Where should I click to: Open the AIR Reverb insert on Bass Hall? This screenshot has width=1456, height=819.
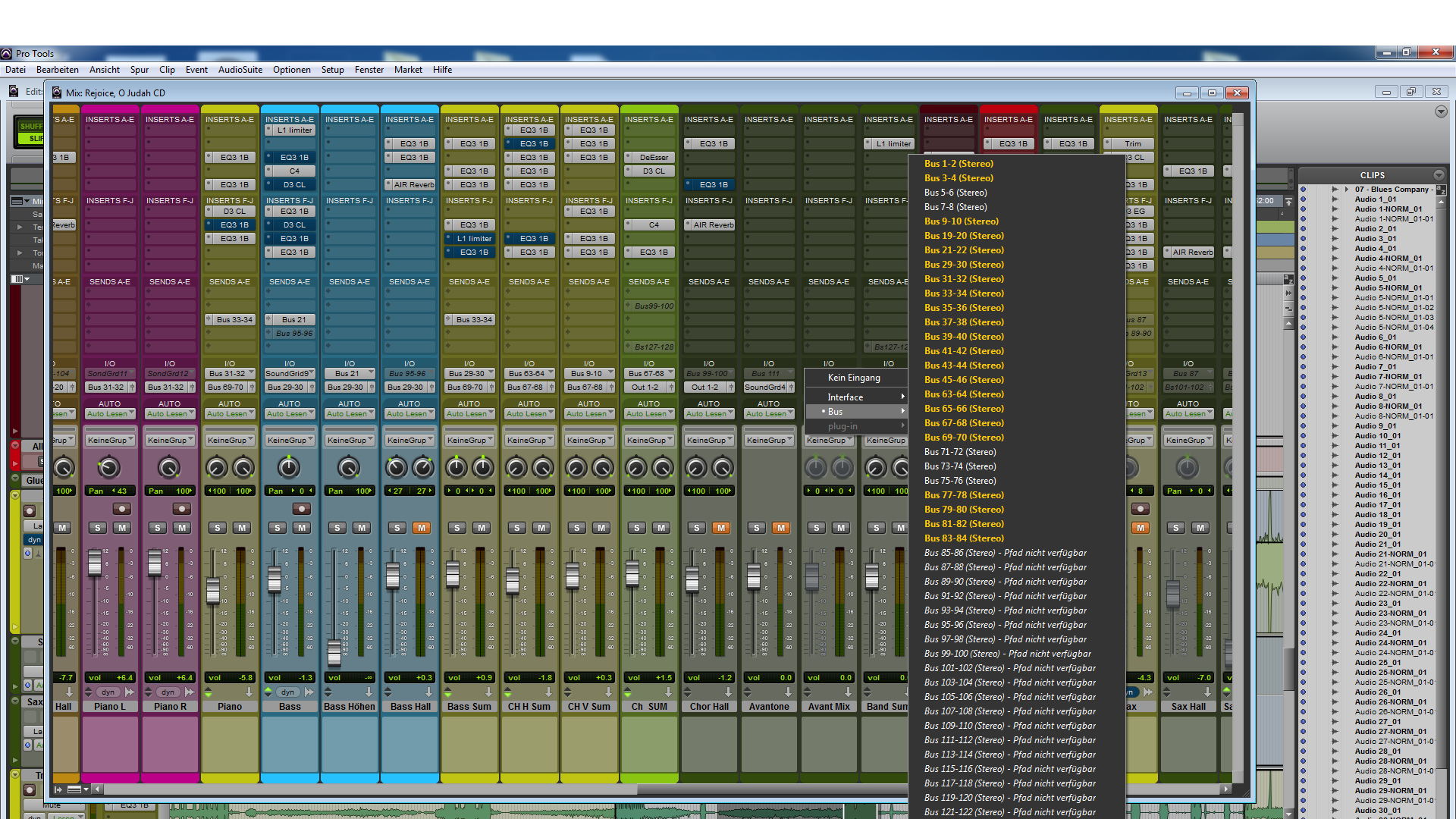tap(409, 185)
